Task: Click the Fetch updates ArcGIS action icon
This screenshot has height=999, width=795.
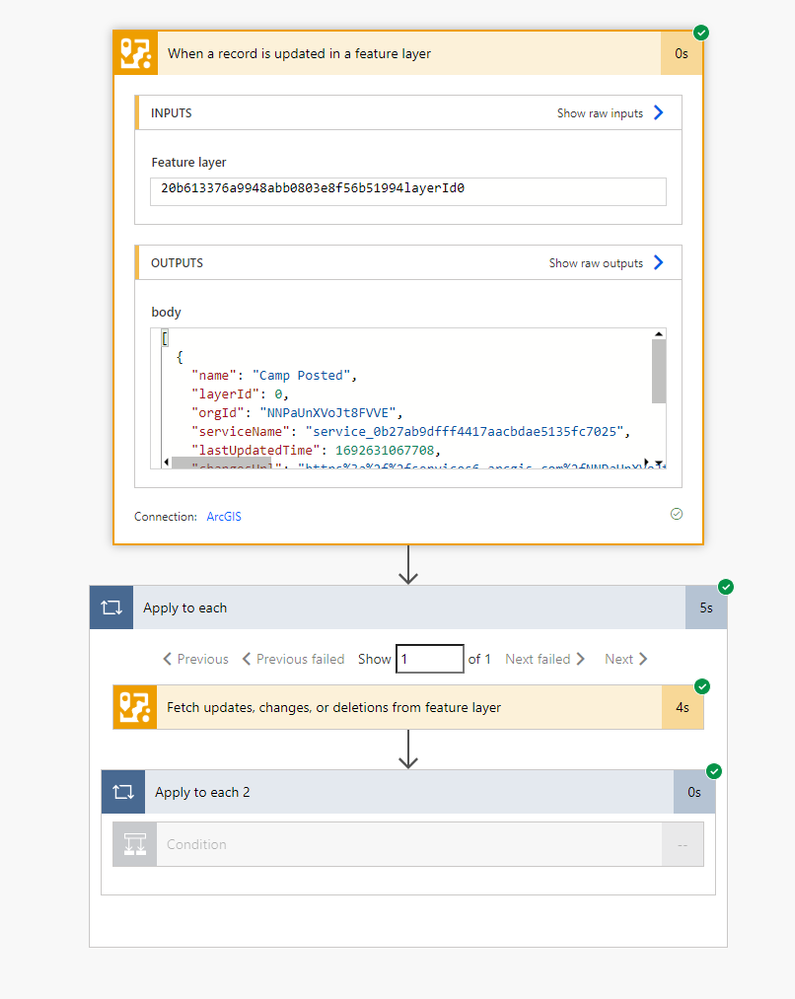Action: pyautogui.click(x=135, y=707)
